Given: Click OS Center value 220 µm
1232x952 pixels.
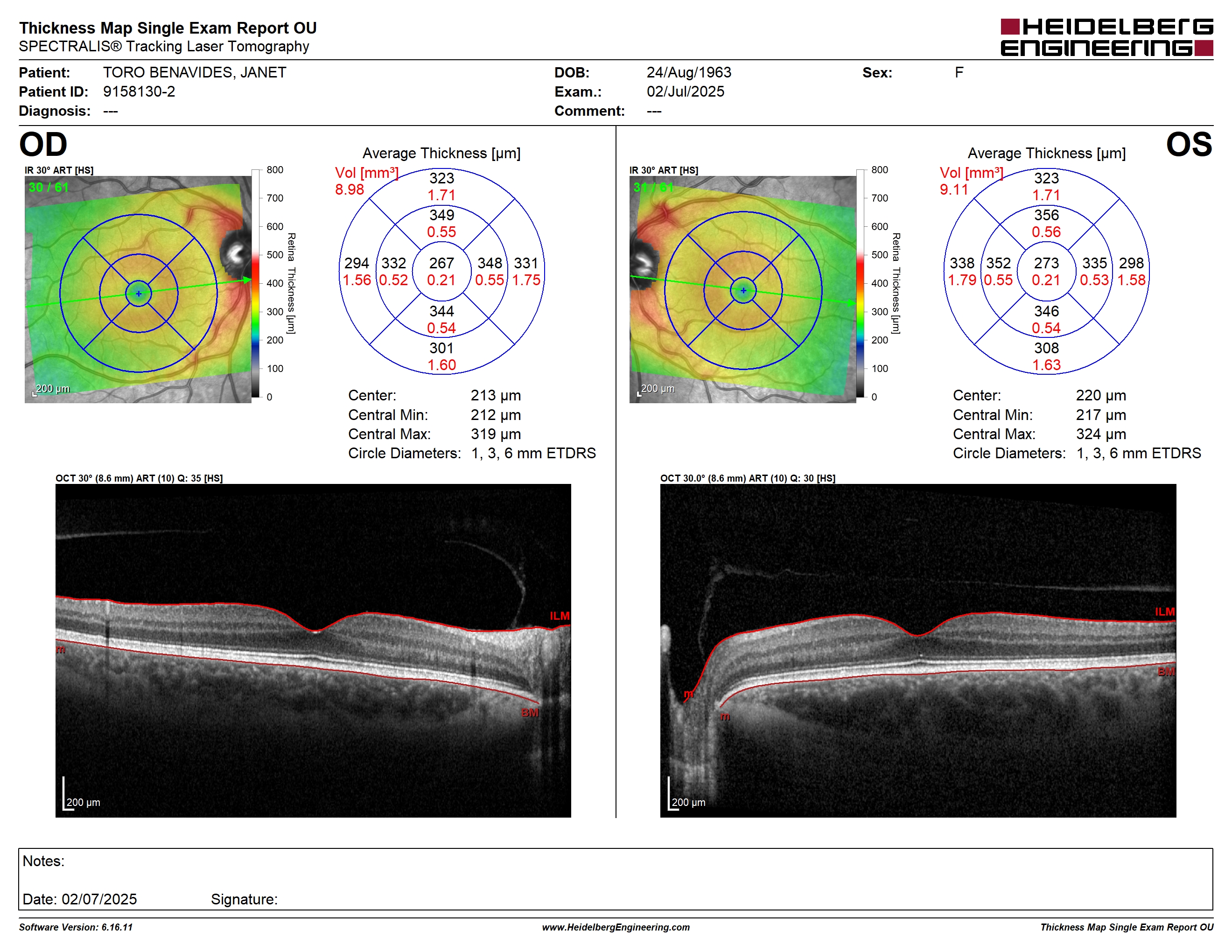Looking at the screenshot, I should (1100, 396).
